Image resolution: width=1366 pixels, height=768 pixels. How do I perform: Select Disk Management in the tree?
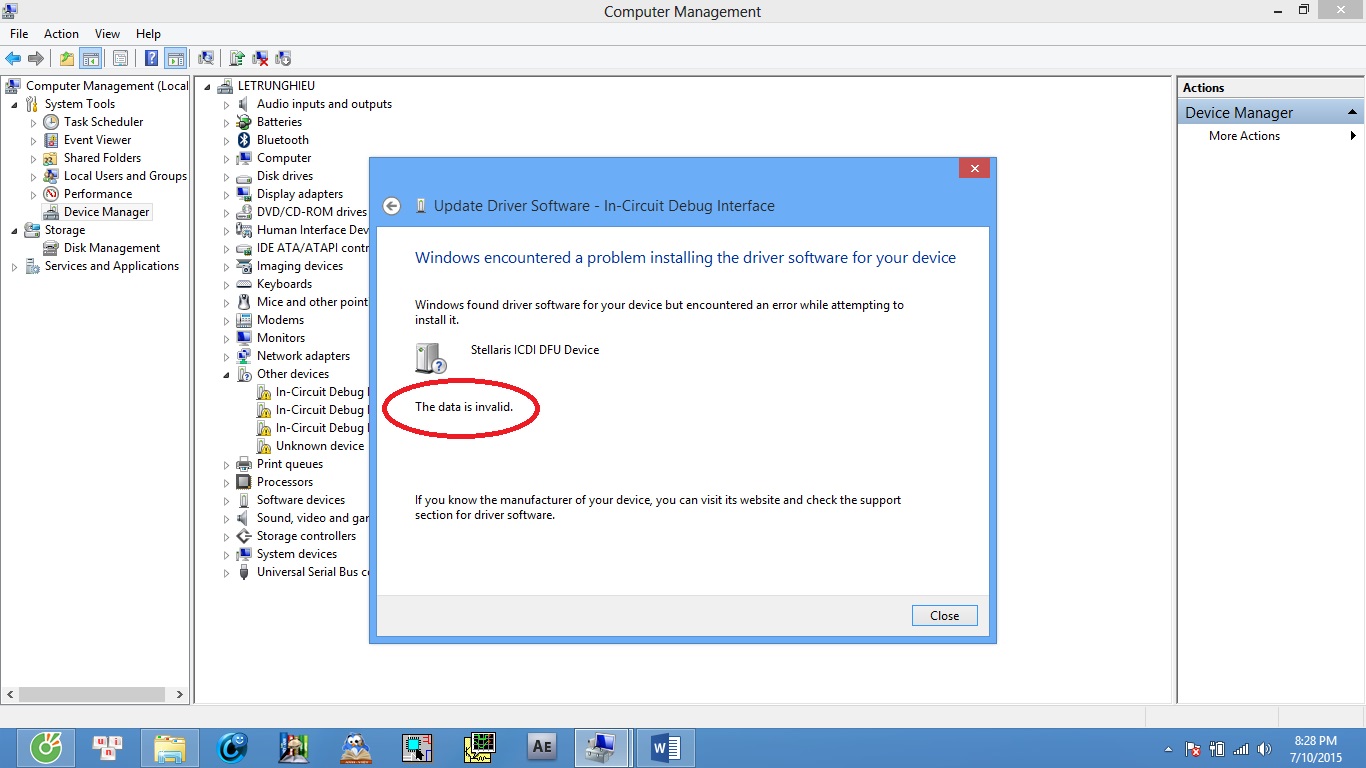click(x=111, y=248)
